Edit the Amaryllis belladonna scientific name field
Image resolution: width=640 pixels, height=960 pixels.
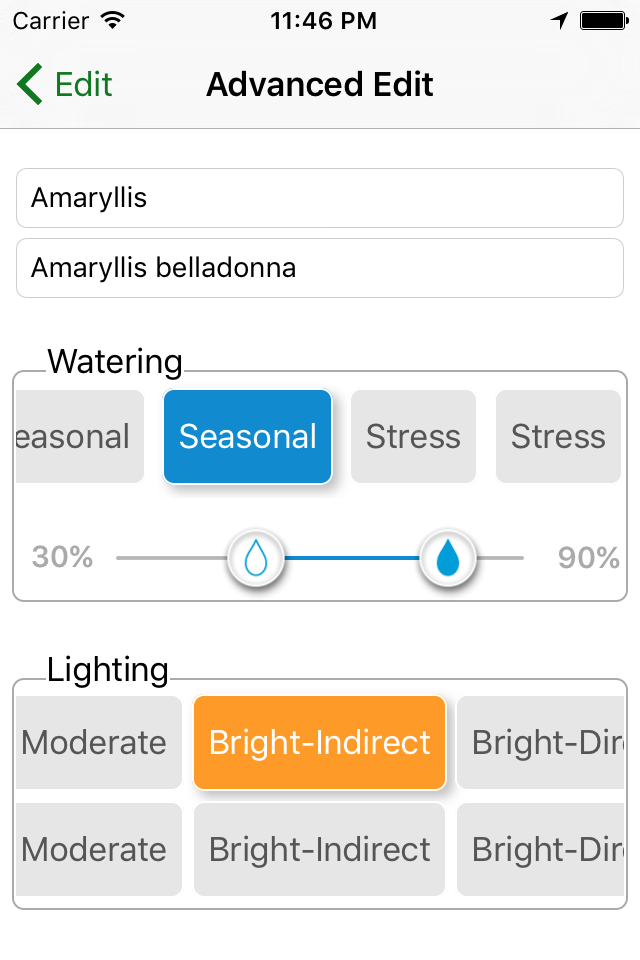(320, 268)
